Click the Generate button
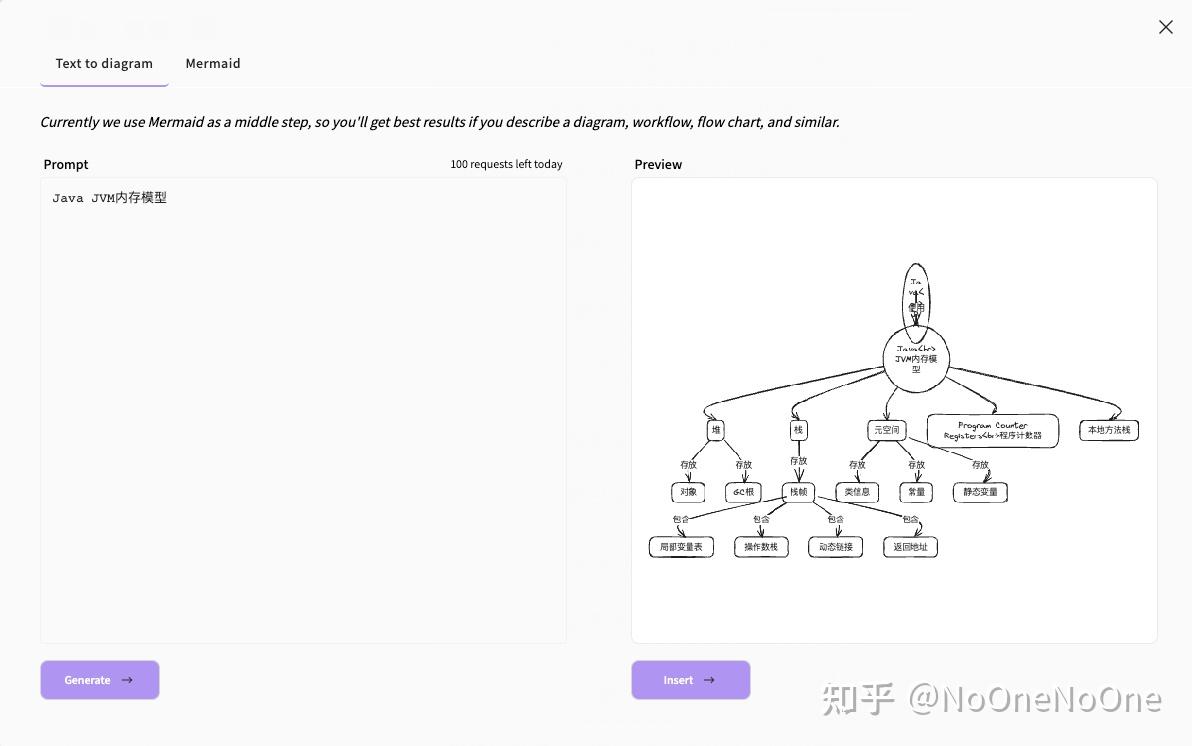Image resolution: width=1192 pixels, height=746 pixels. 100,680
